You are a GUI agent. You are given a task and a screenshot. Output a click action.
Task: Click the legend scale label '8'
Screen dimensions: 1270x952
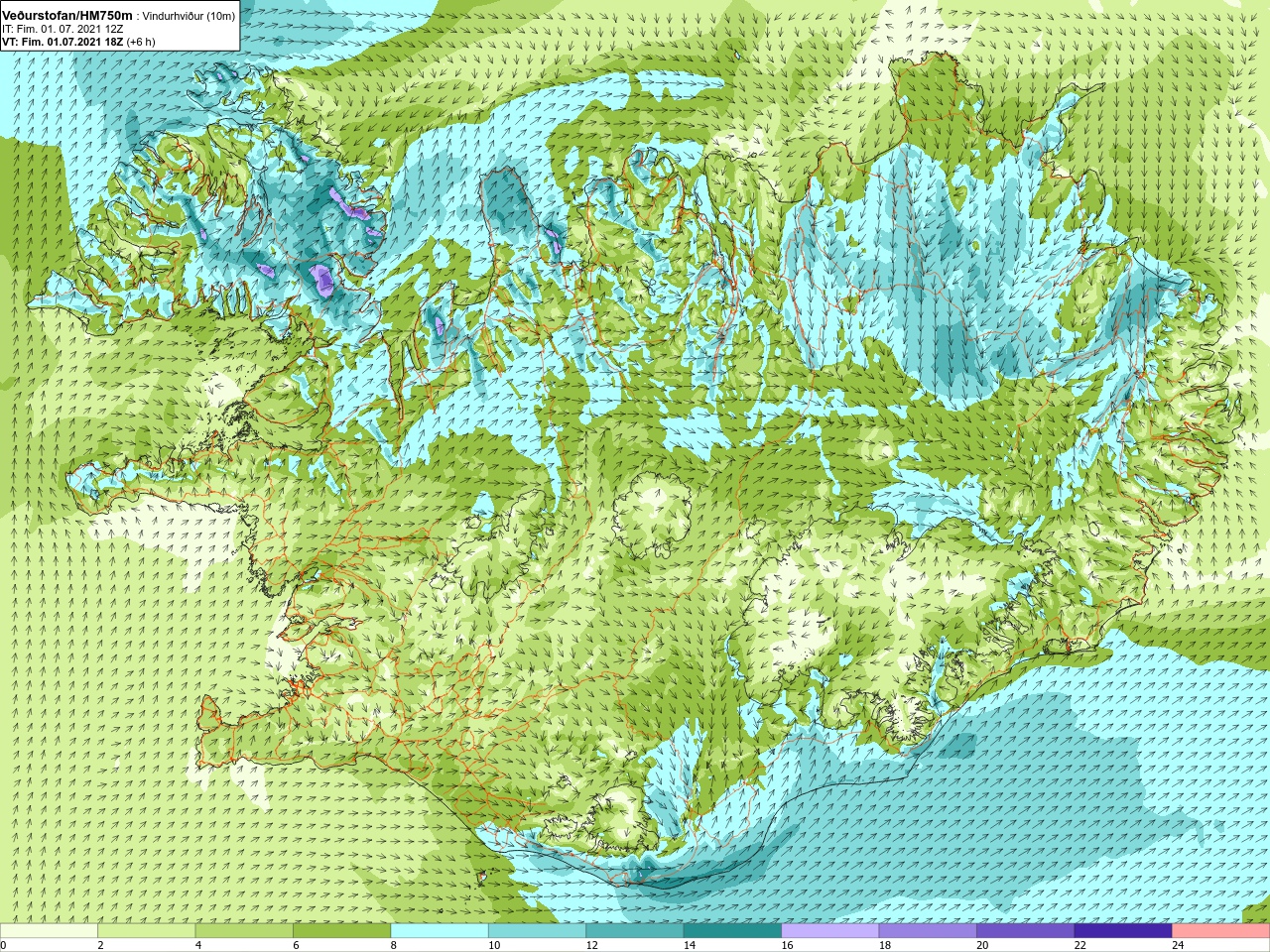(x=394, y=946)
